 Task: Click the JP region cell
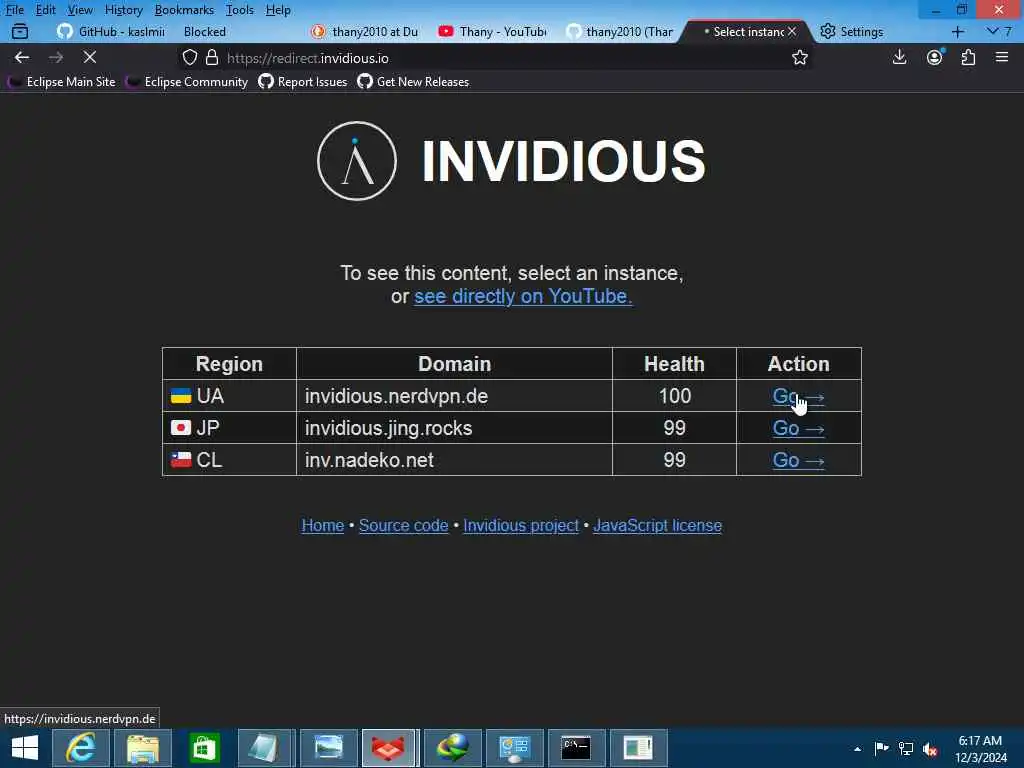[x=229, y=428]
